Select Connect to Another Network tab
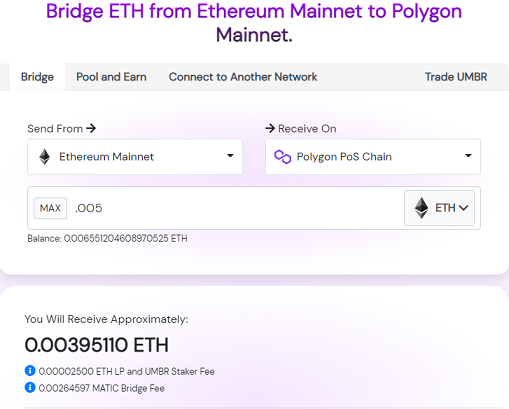 click(x=243, y=77)
